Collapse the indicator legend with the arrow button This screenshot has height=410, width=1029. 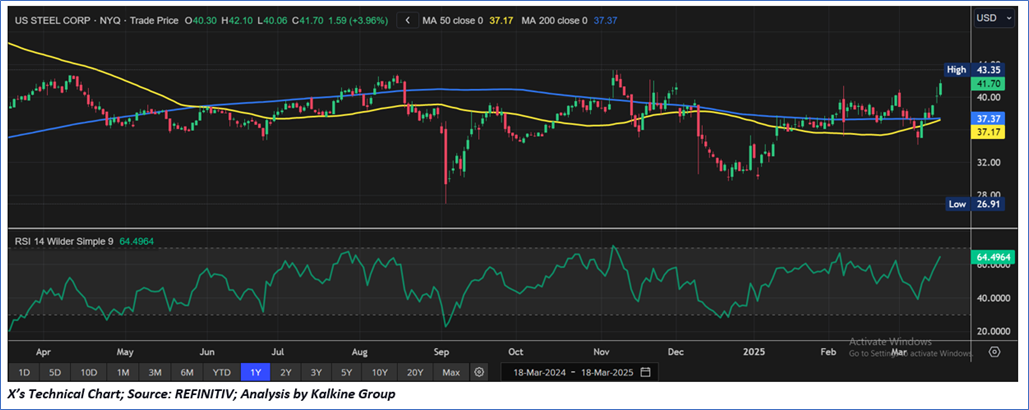[407, 19]
